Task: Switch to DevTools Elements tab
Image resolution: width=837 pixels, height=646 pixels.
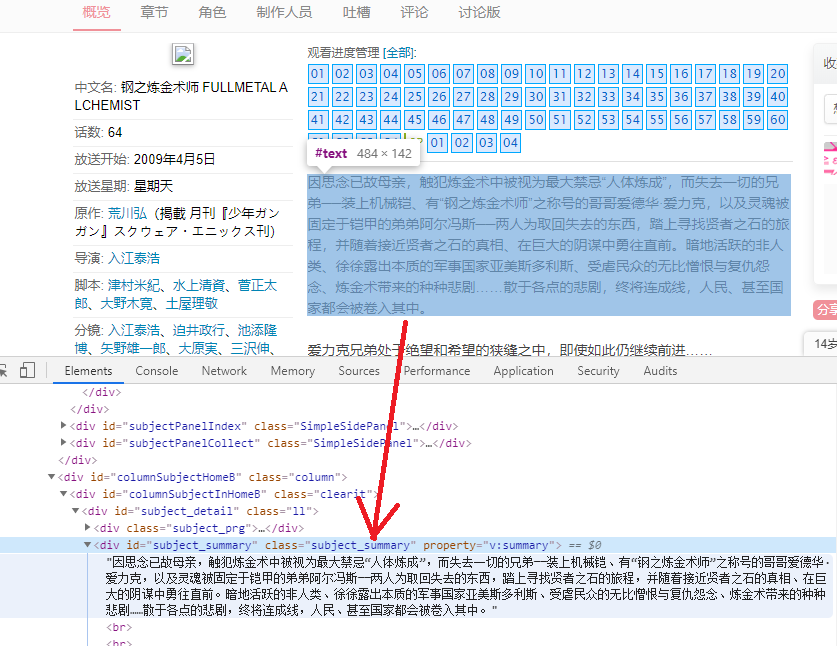Action: [x=88, y=371]
